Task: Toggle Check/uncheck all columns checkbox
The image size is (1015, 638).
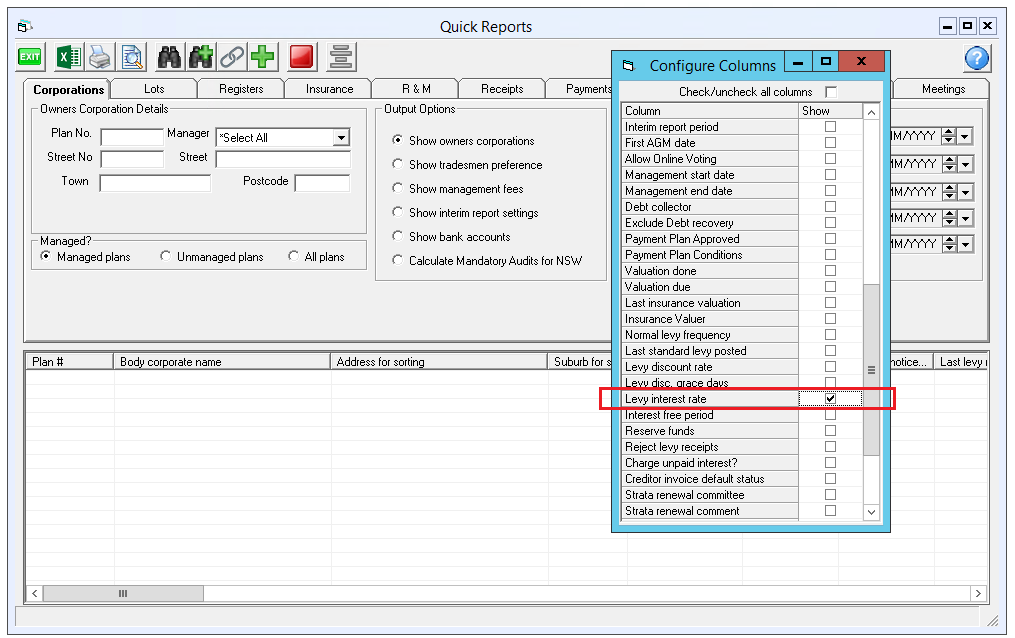Action: tap(831, 92)
